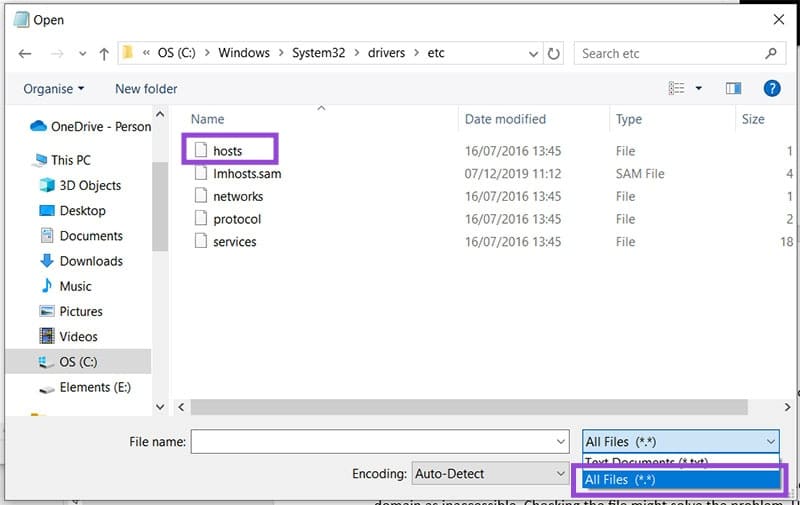Image resolution: width=800 pixels, height=505 pixels.
Task: Open Documents in sidebar
Action: (x=81, y=236)
